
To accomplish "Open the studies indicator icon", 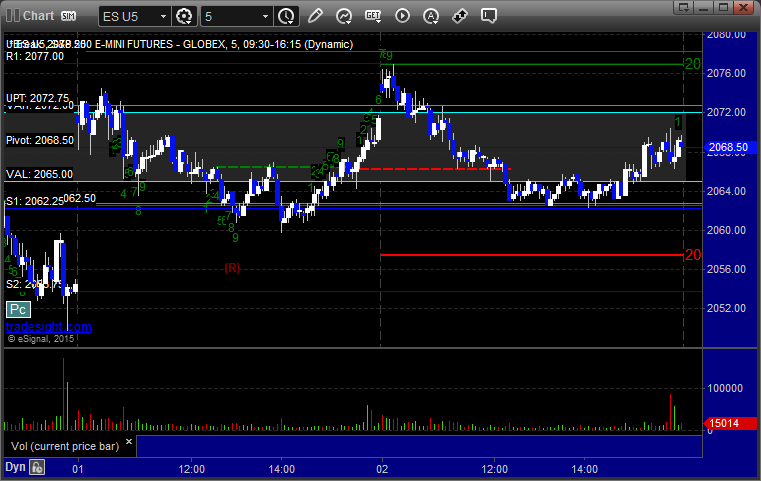I will 344,17.
